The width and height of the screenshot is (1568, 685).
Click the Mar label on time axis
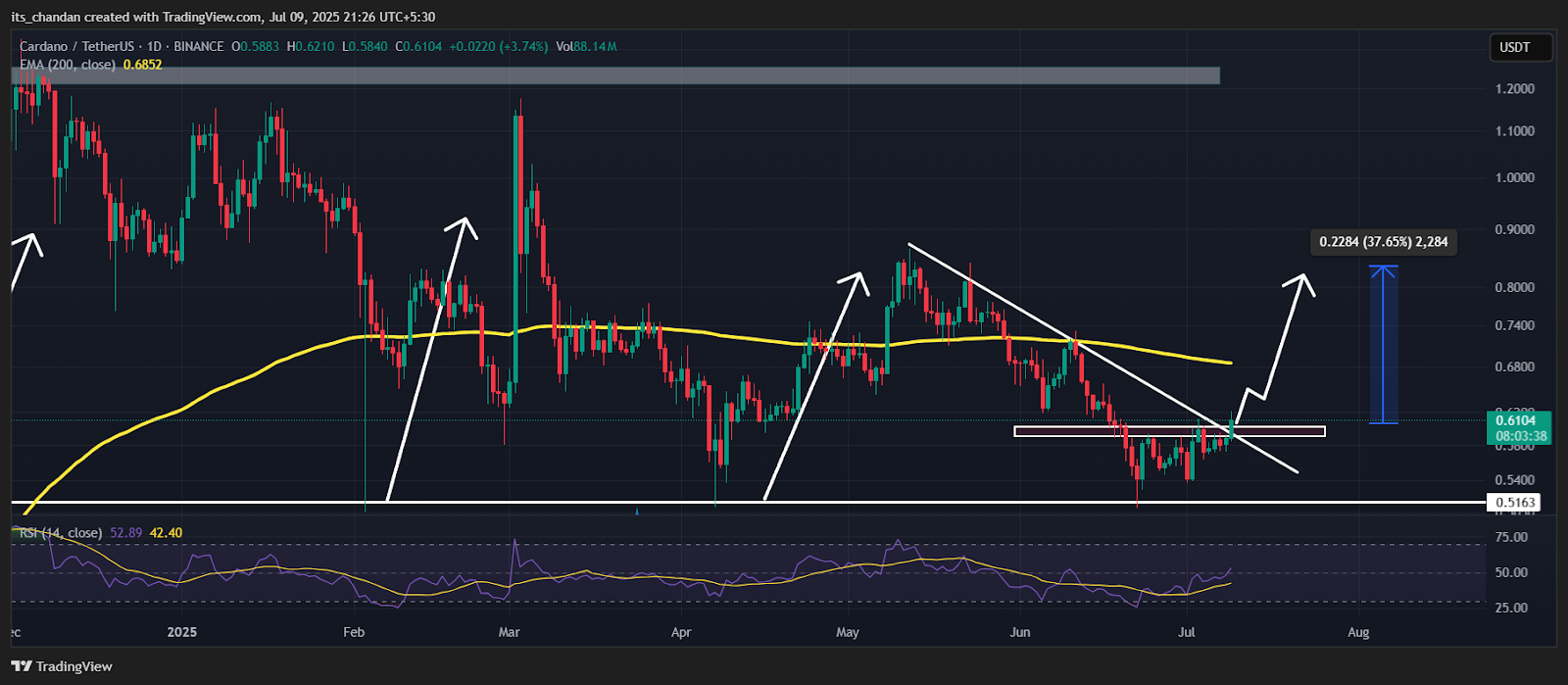[509, 632]
